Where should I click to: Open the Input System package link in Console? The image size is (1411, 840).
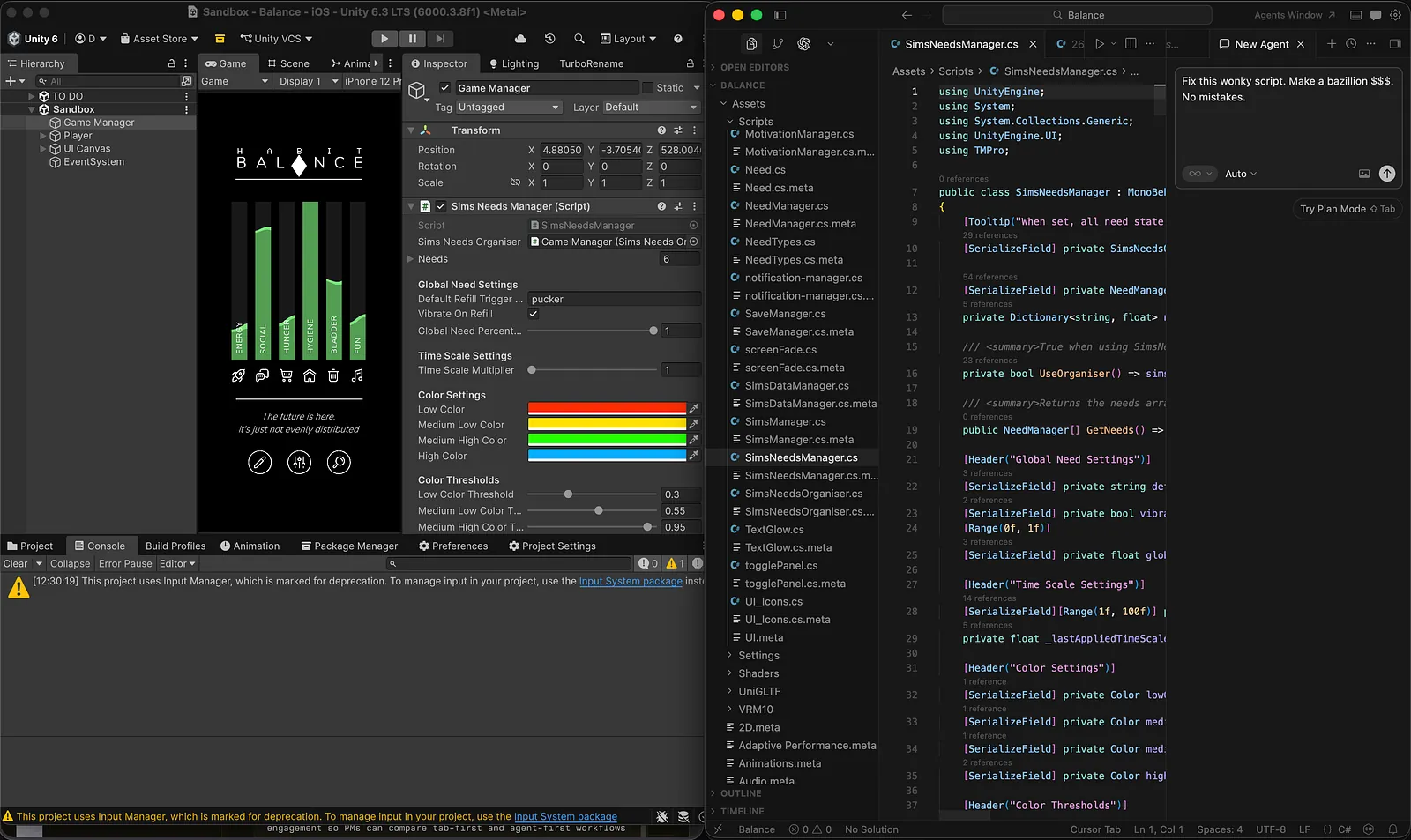click(631, 582)
